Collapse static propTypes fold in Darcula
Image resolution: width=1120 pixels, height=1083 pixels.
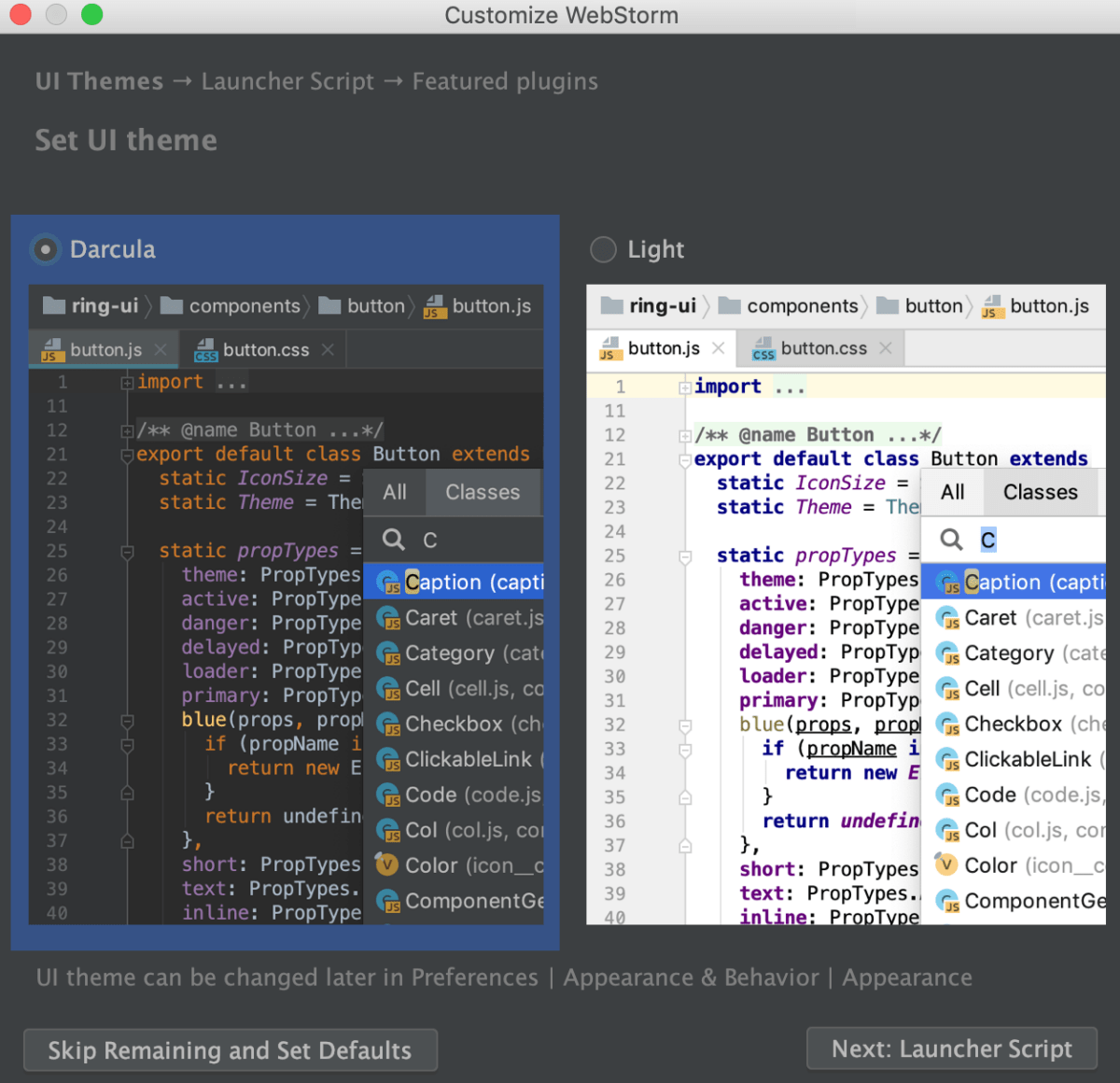(127, 552)
